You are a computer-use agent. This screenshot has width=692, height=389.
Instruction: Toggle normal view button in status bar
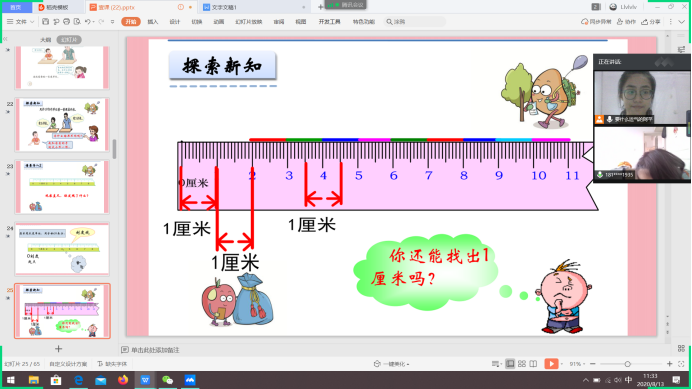pyautogui.click(x=510, y=364)
